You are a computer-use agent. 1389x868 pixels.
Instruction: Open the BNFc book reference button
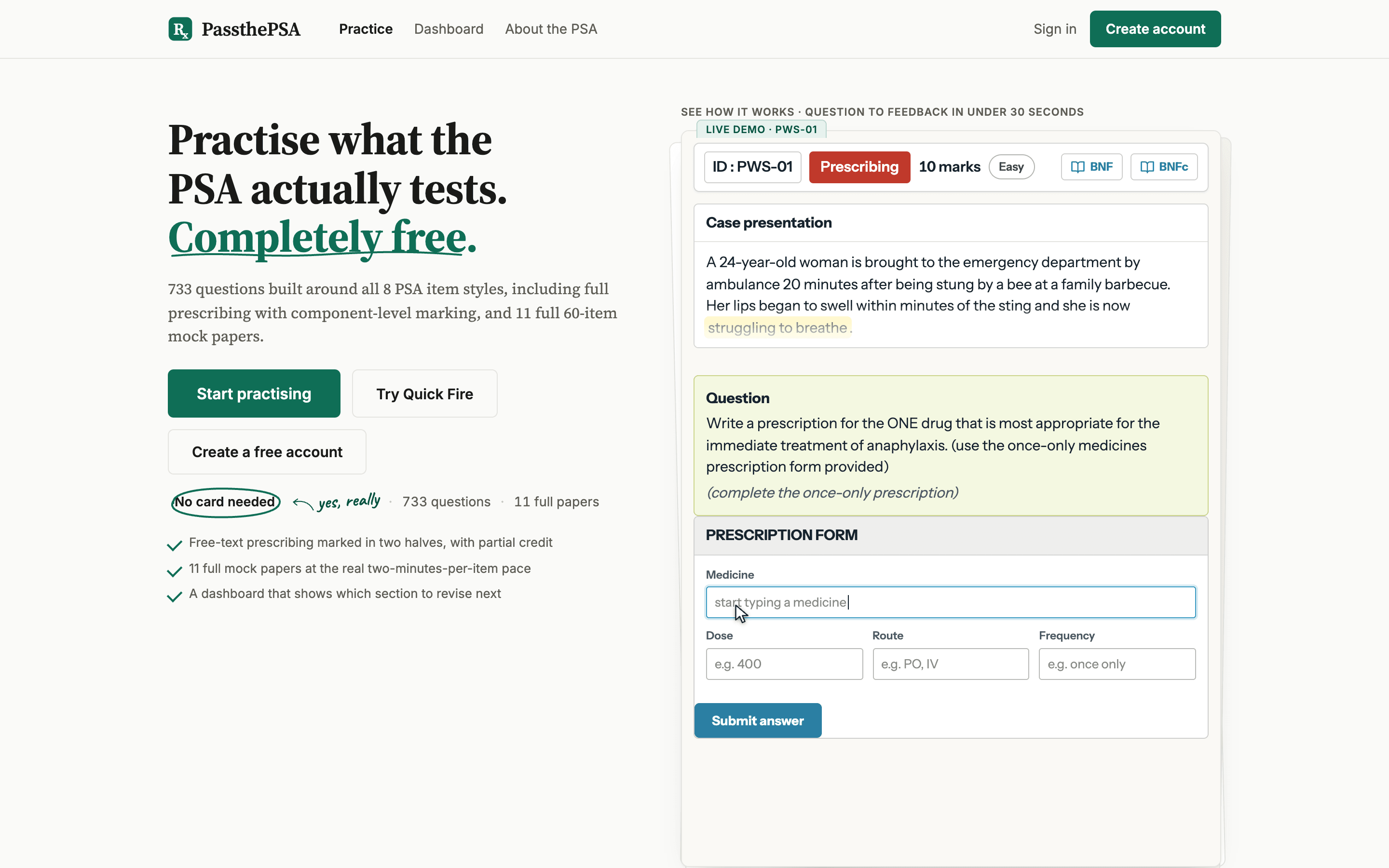[x=1164, y=167]
